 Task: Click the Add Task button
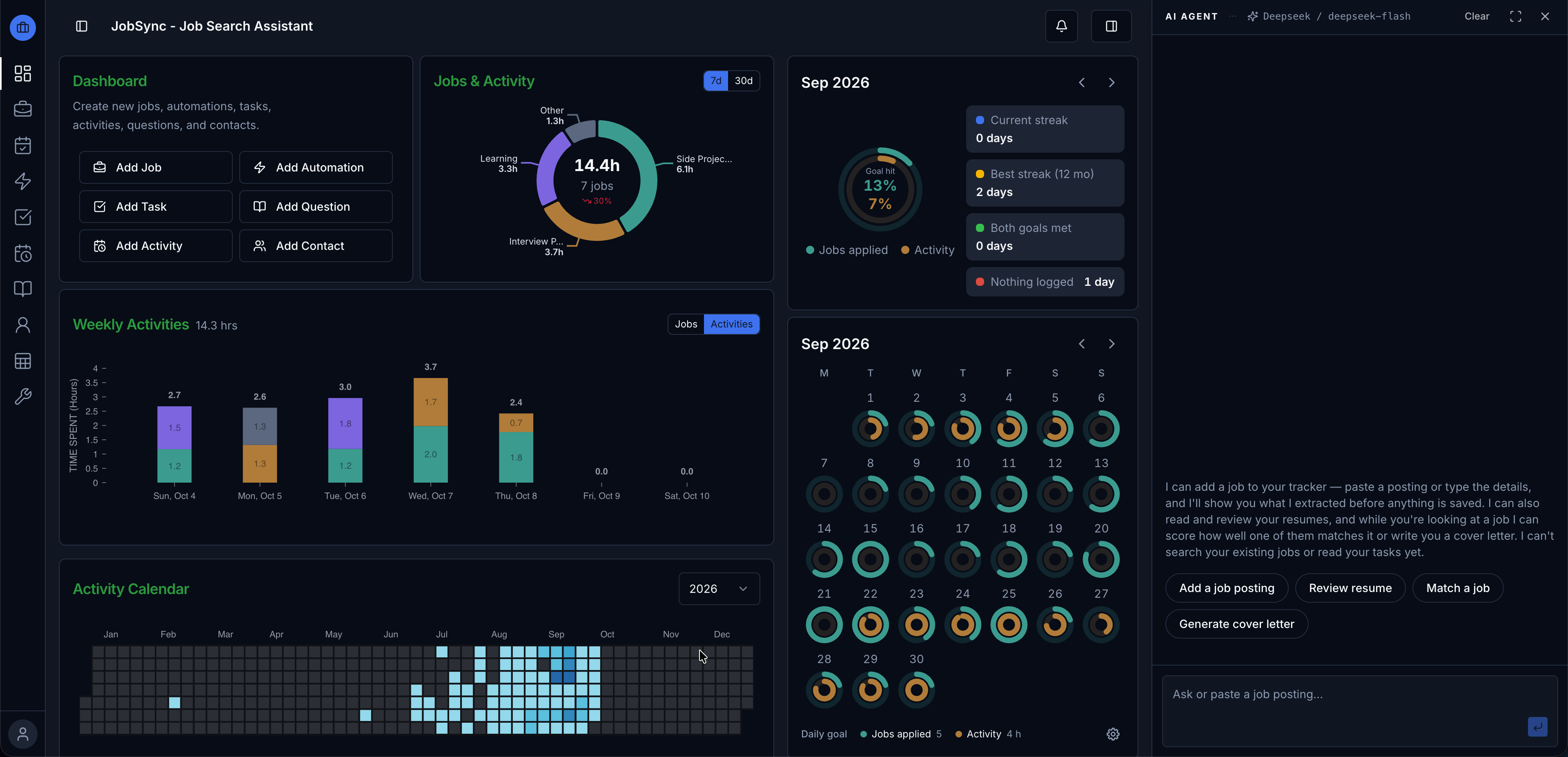(156, 207)
